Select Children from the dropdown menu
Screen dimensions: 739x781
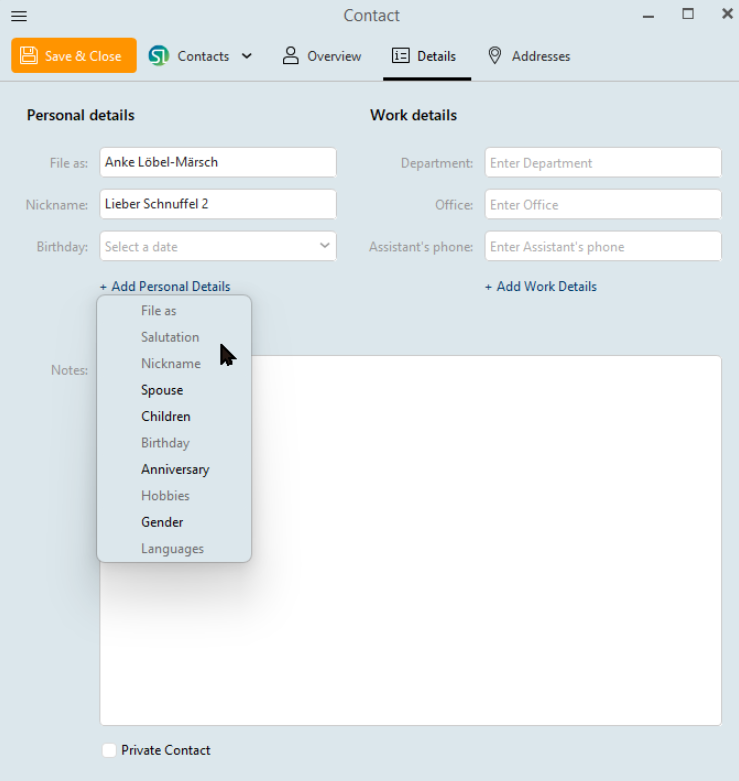pos(165,416)
